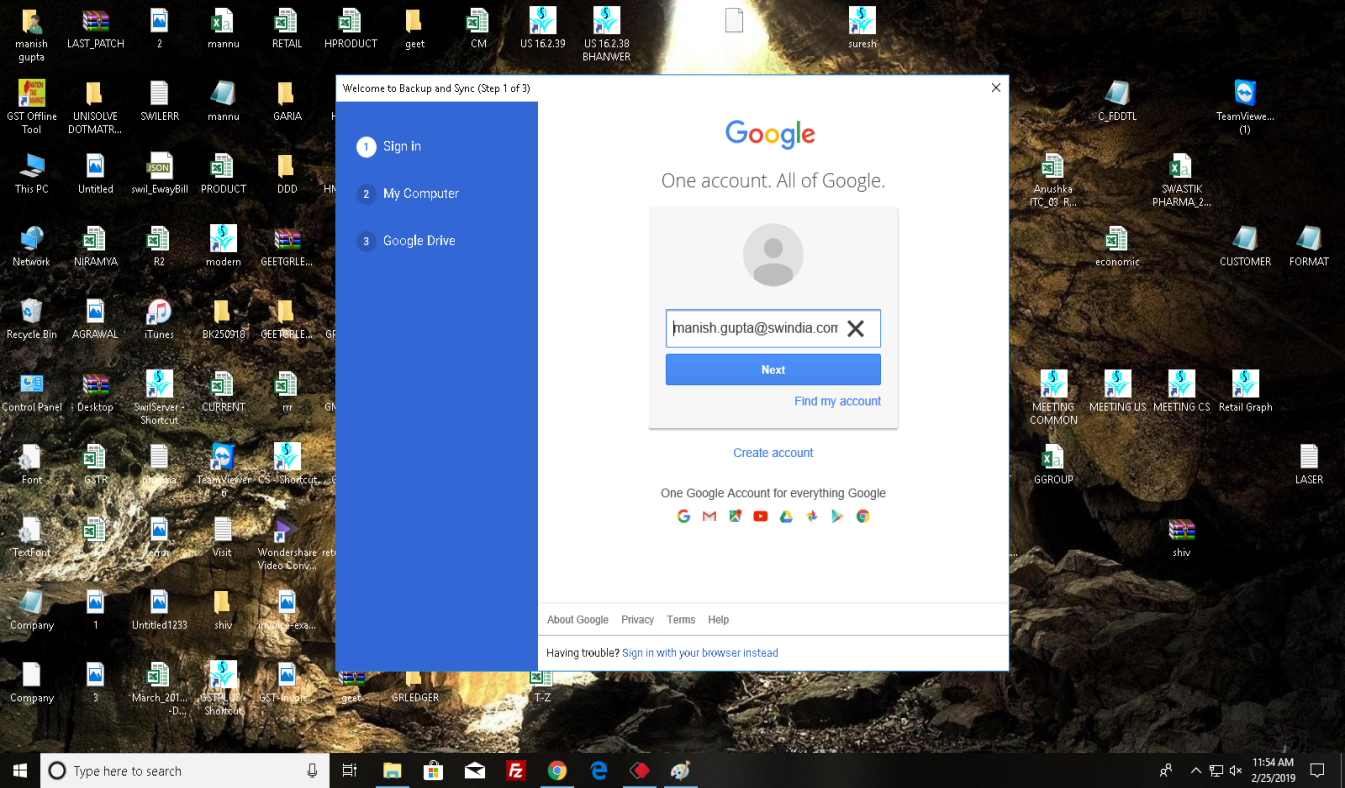1345x788 pixels.
Task: Select the iTunes shortcut icon
Action: tap(159, 319)
